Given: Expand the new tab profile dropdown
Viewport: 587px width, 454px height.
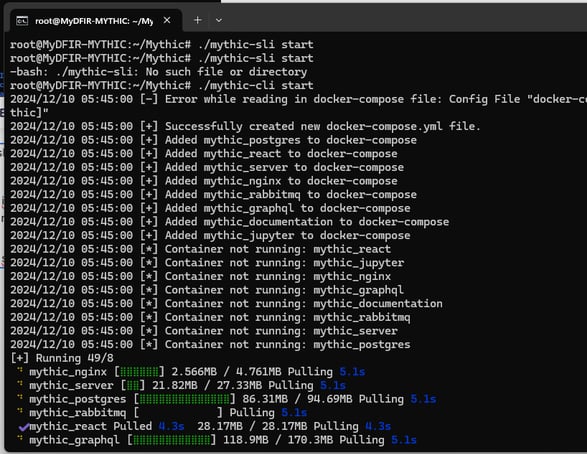Looking at the screenshot, I should click(219, 21).
